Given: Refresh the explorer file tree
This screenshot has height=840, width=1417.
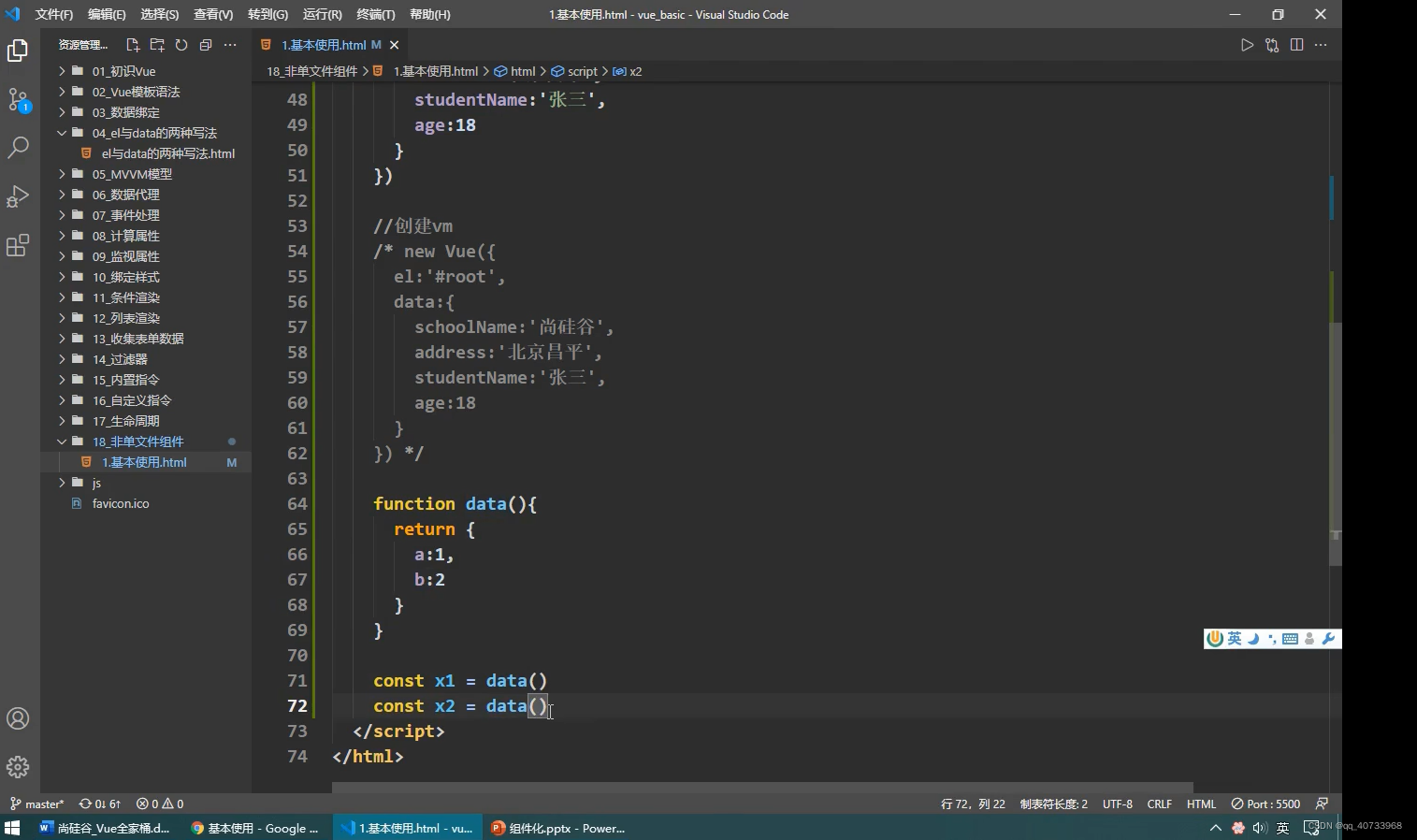Looking at the screenshot, I should pos(181,45).
